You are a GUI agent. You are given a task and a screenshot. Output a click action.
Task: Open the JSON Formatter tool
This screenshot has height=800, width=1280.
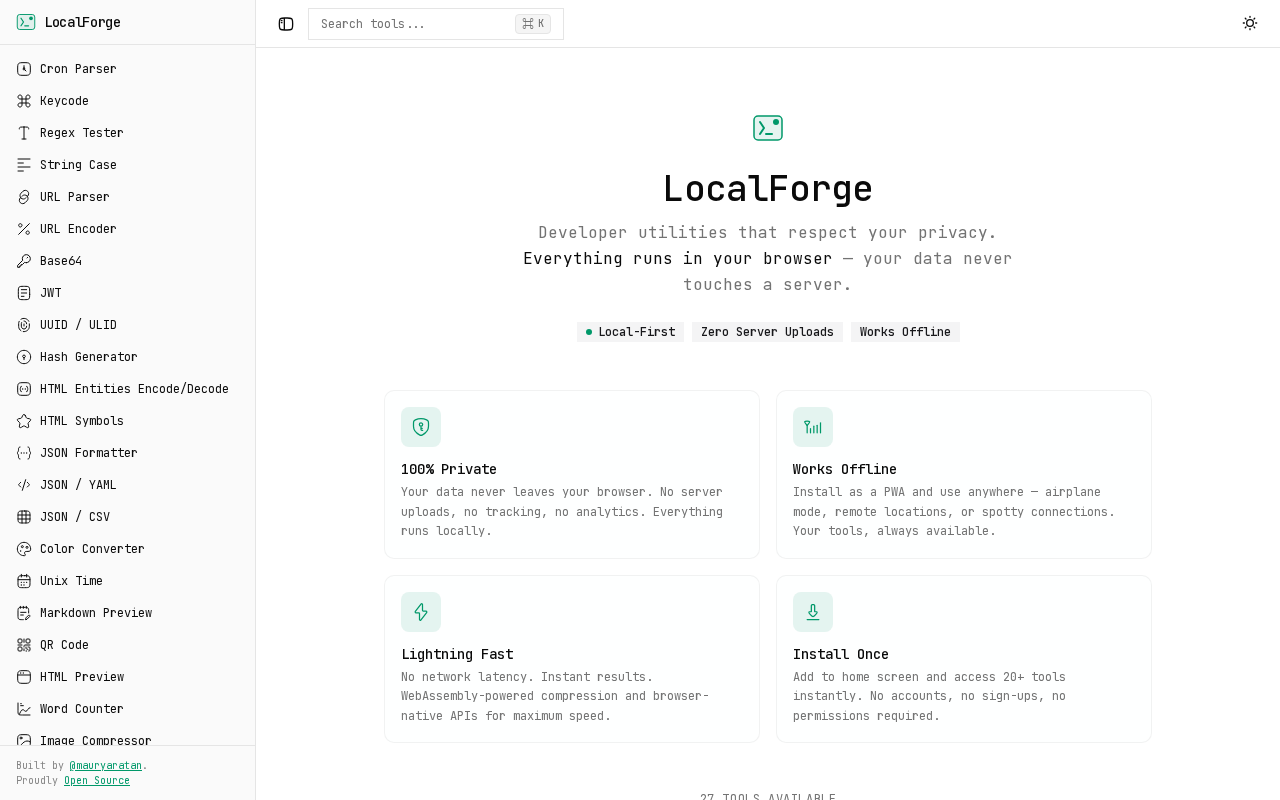click(88, 453)
